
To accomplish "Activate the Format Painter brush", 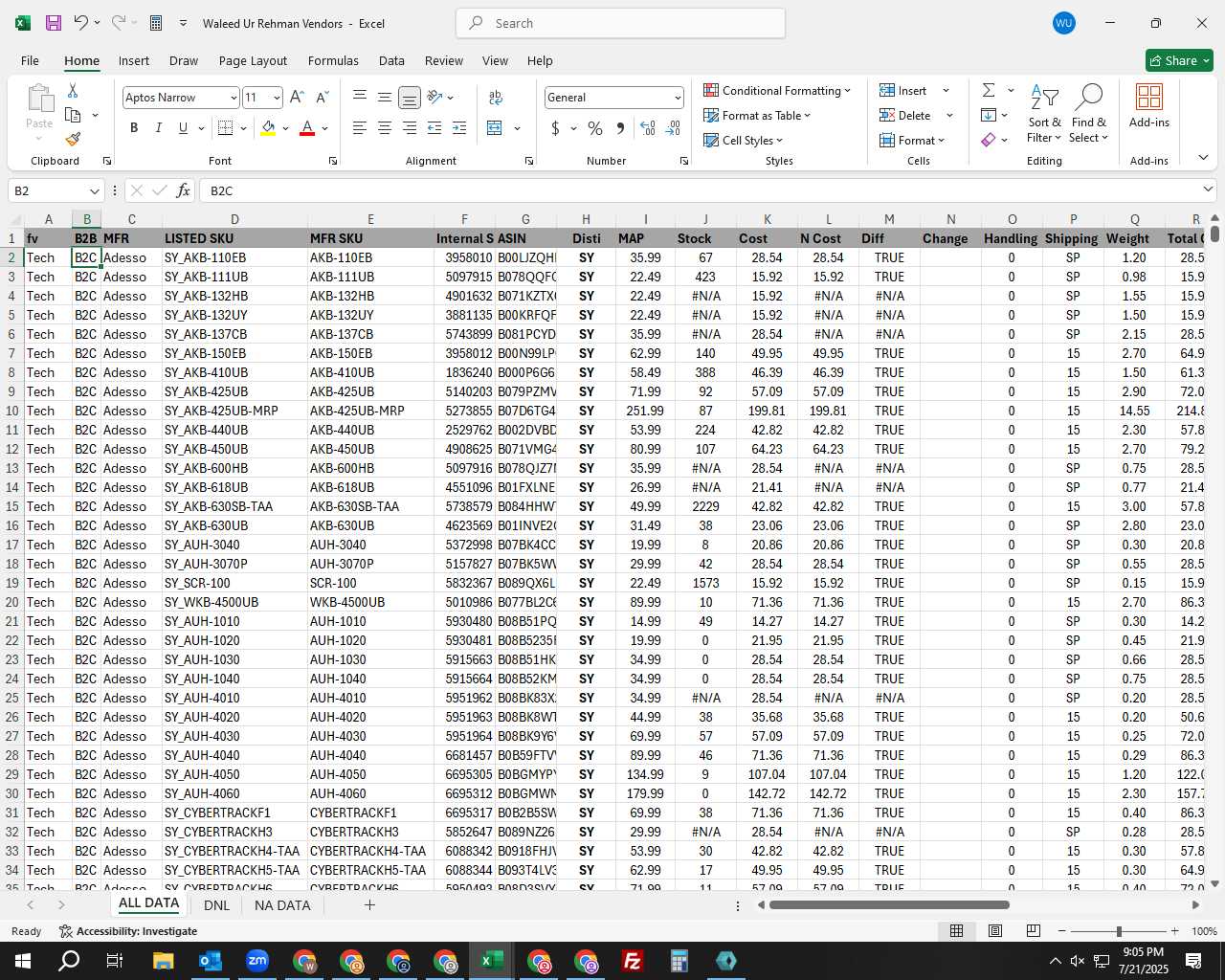I will (x=73, y=139).
